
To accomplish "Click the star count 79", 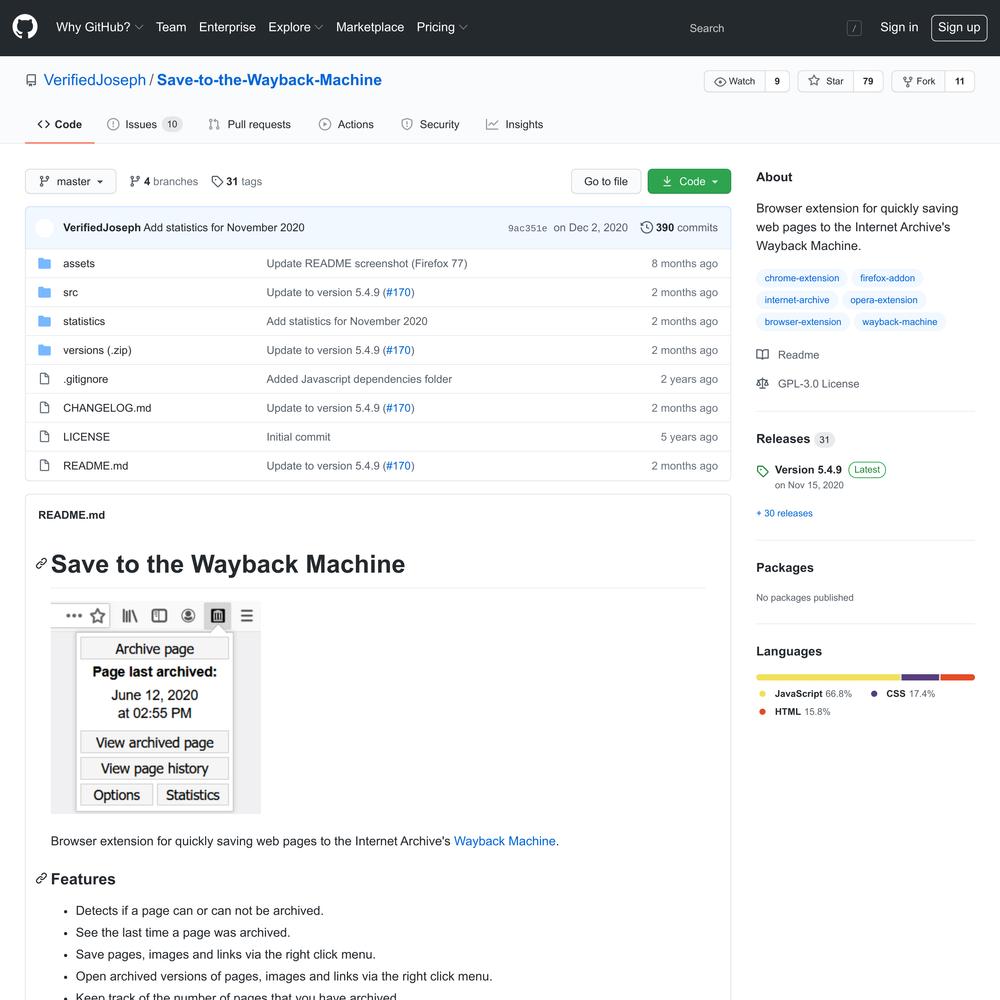I will pyautogui.click(x=867, y=81).
